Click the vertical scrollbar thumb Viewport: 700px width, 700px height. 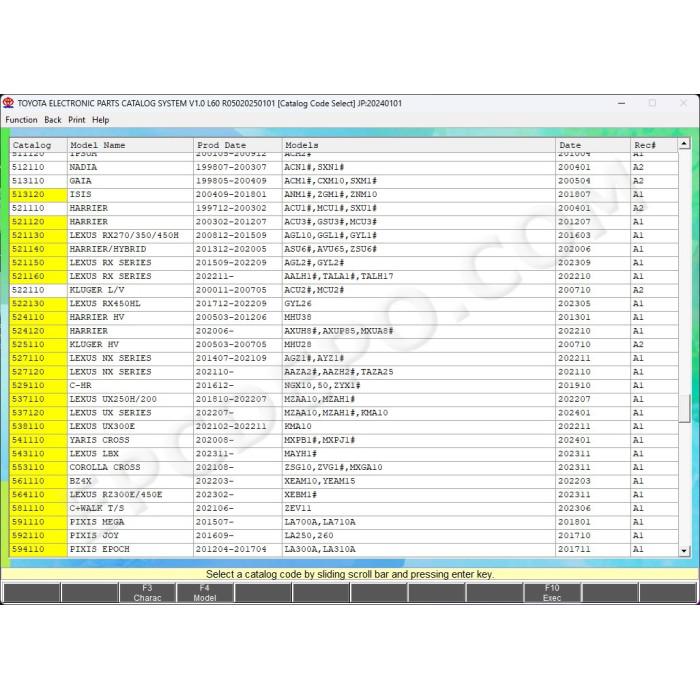(x=684, y=408)
